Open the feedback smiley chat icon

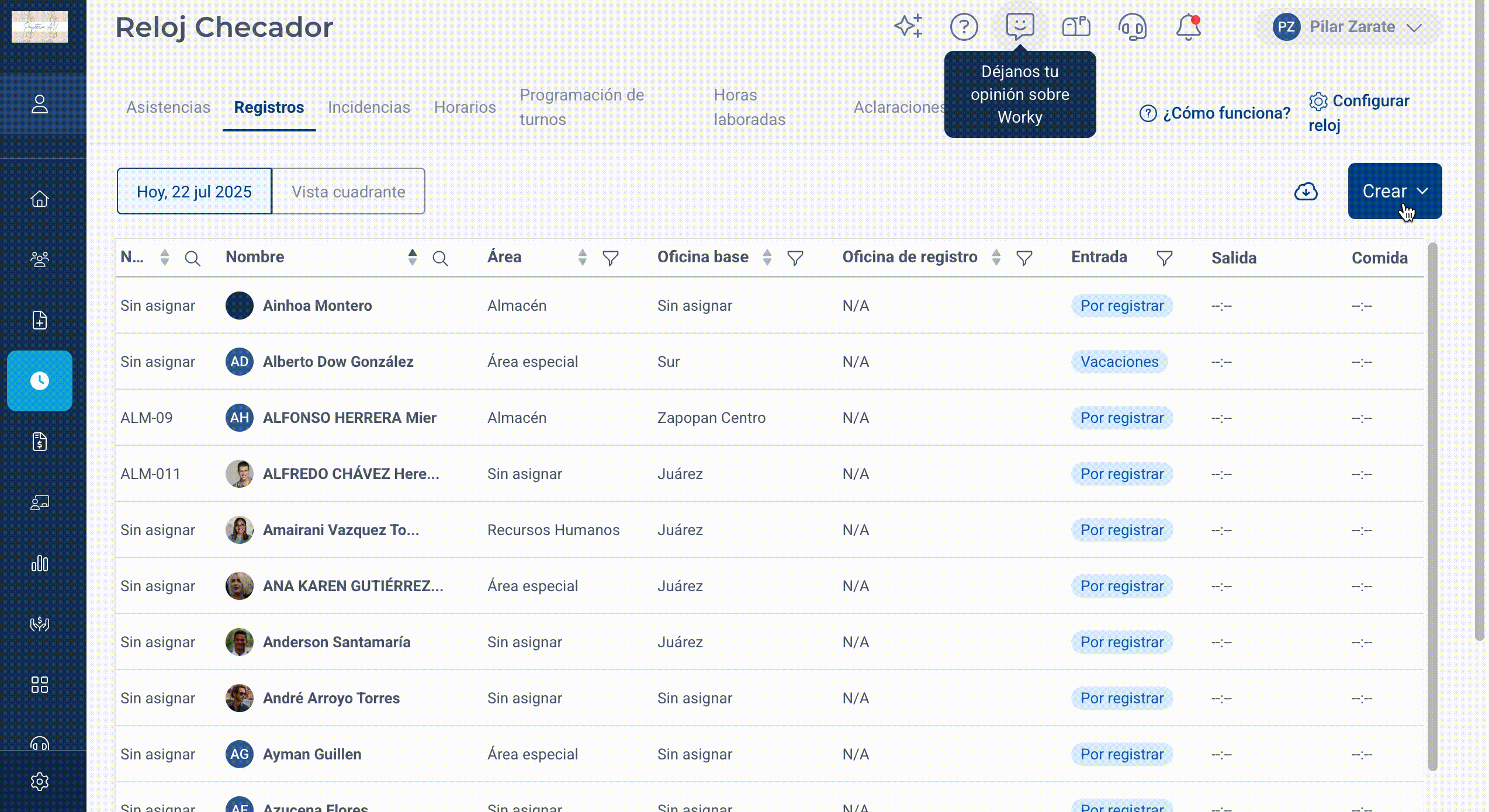point(1020,27)
